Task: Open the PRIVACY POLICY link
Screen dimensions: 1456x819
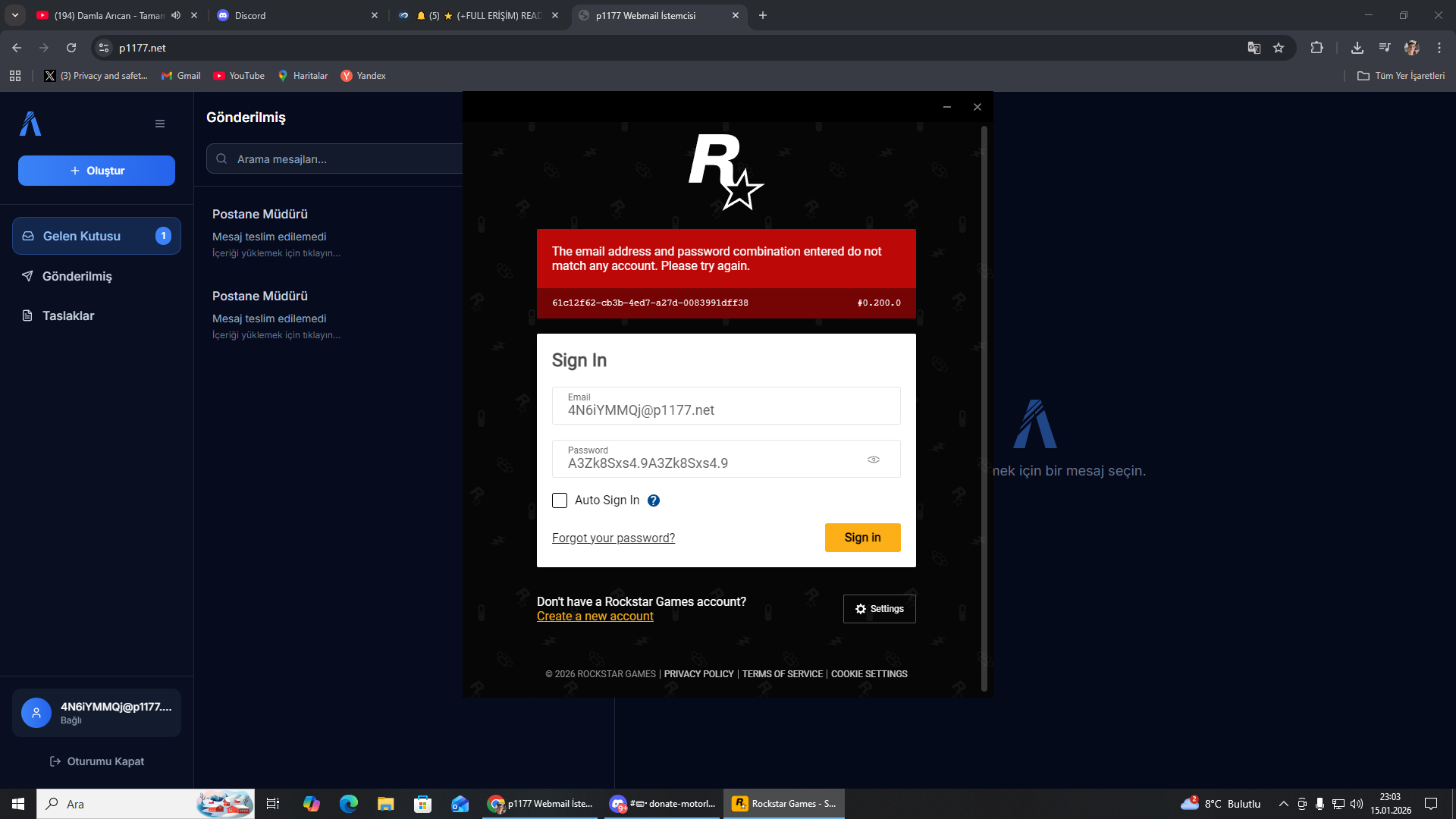Action: (699, 674)
